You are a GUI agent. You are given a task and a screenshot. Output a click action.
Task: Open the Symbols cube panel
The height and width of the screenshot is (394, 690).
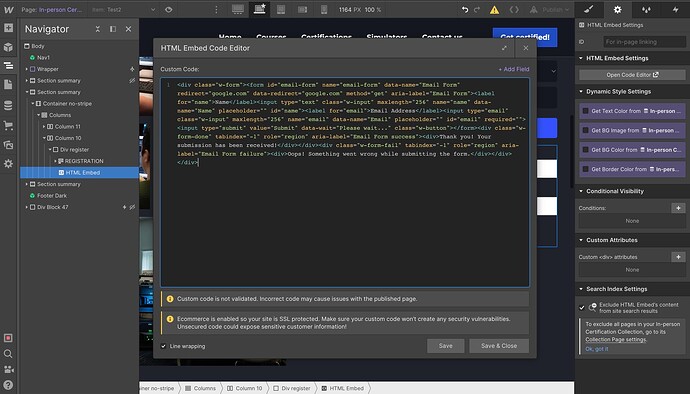coord(8,47)
